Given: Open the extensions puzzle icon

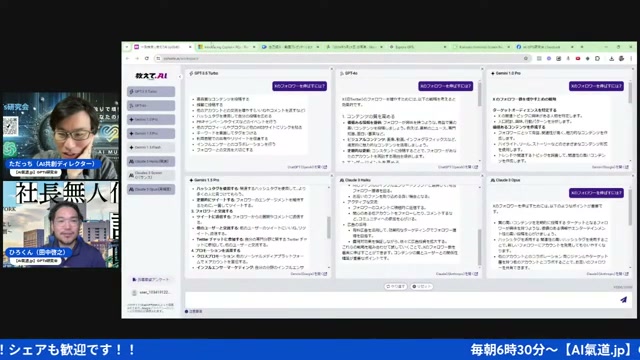Looking at the screenshot, I should click(x=598, y=59).
